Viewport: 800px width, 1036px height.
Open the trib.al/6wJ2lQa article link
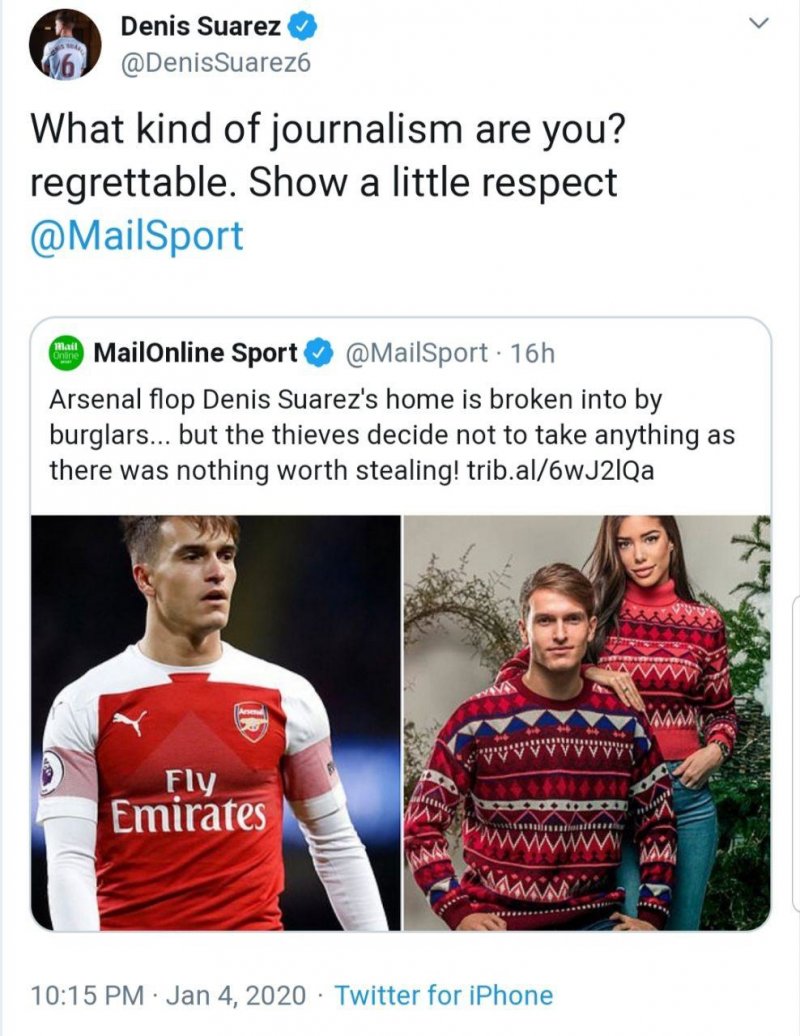[560, 470]
